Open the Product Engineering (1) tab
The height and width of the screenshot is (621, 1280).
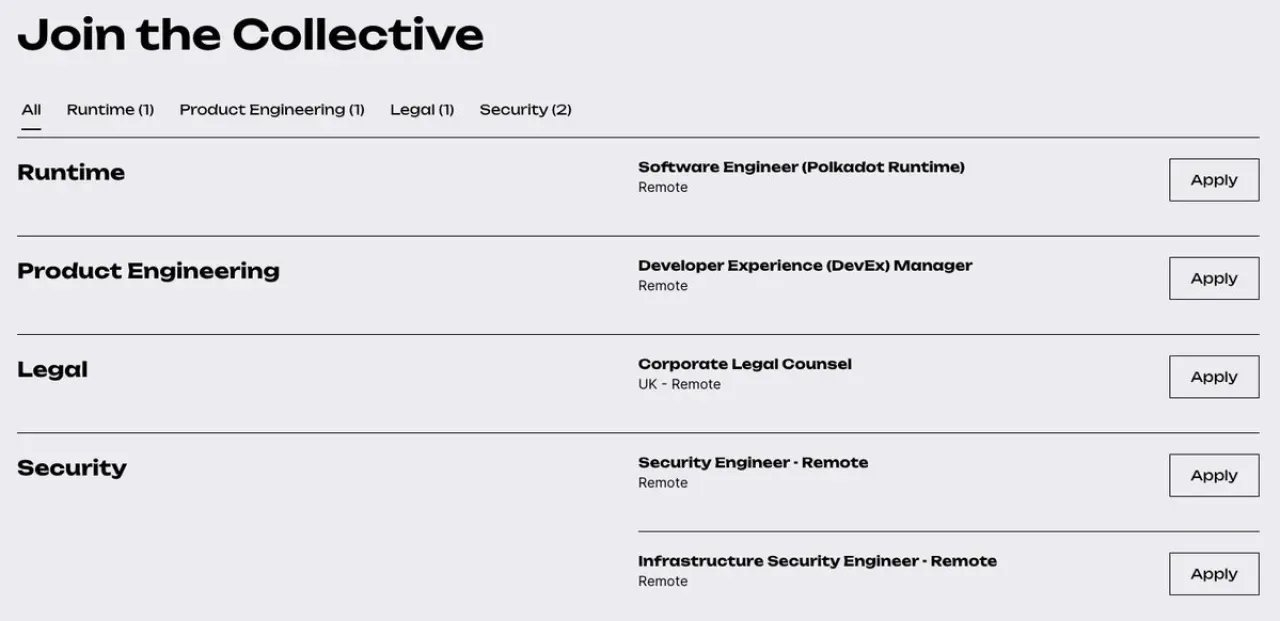272,110
